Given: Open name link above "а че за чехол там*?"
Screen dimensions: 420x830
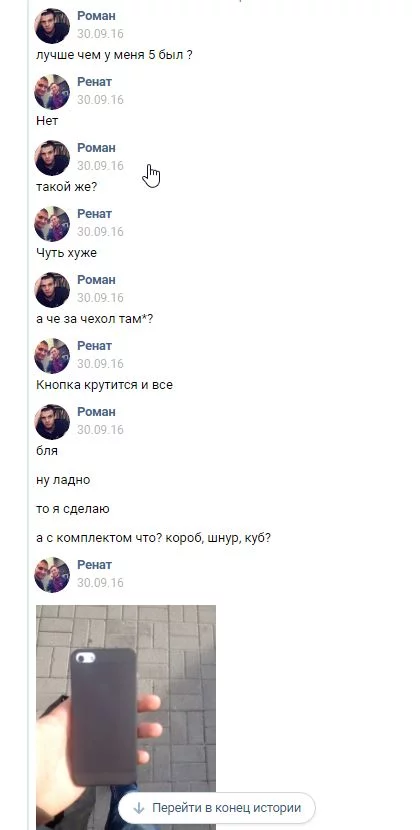Looking at the screenshot, I should click(x=96, y=280).
